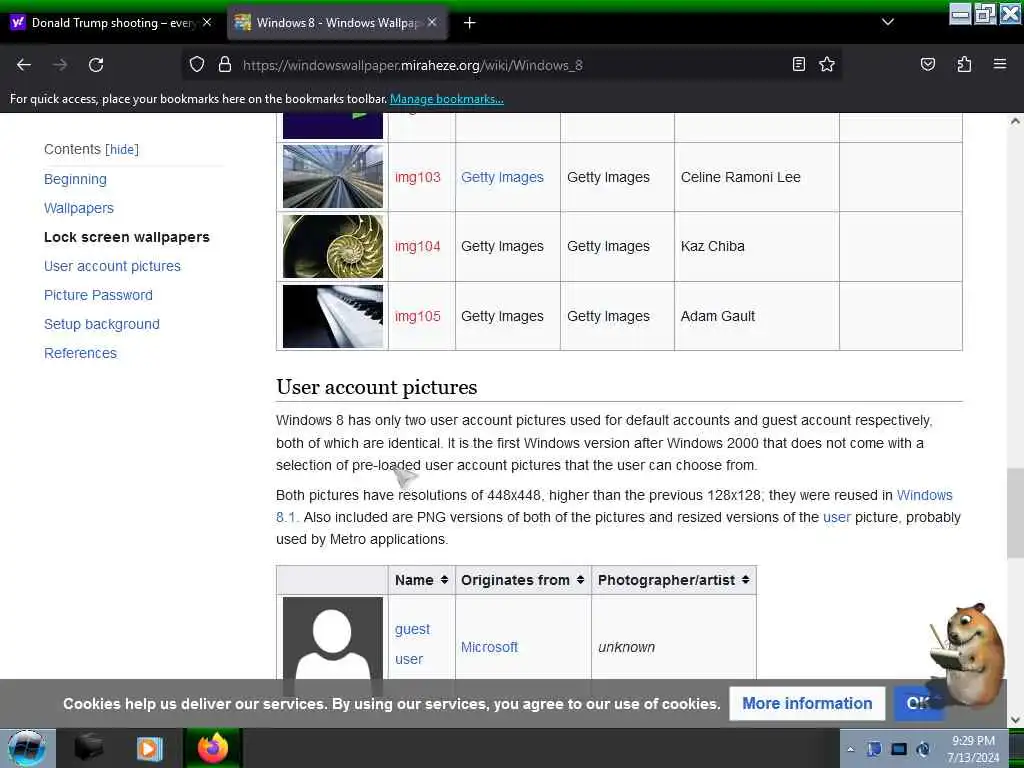Open the Manage bookmarks link
The width and height of the screenshot is (1024, 768).
[447, 99]
